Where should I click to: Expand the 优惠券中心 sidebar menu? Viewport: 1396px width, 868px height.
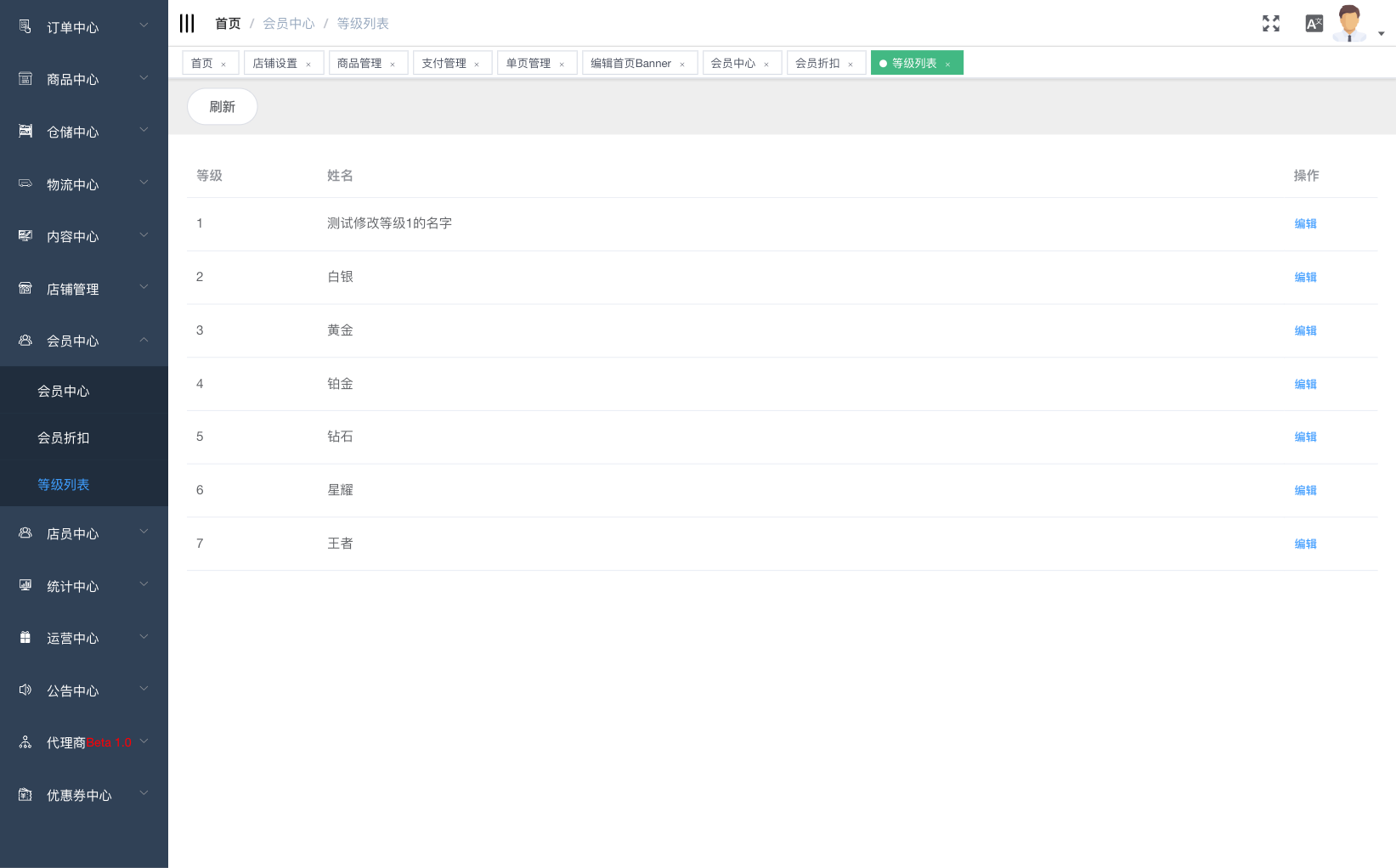144,794
